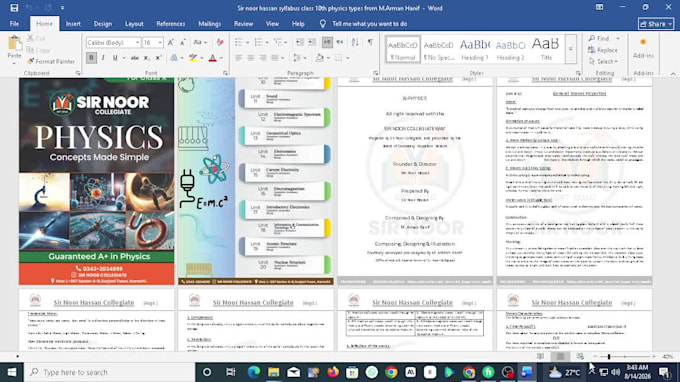680x382 pixels.
Task: Open Firefox from the taskbar
Action: [333, 372]
